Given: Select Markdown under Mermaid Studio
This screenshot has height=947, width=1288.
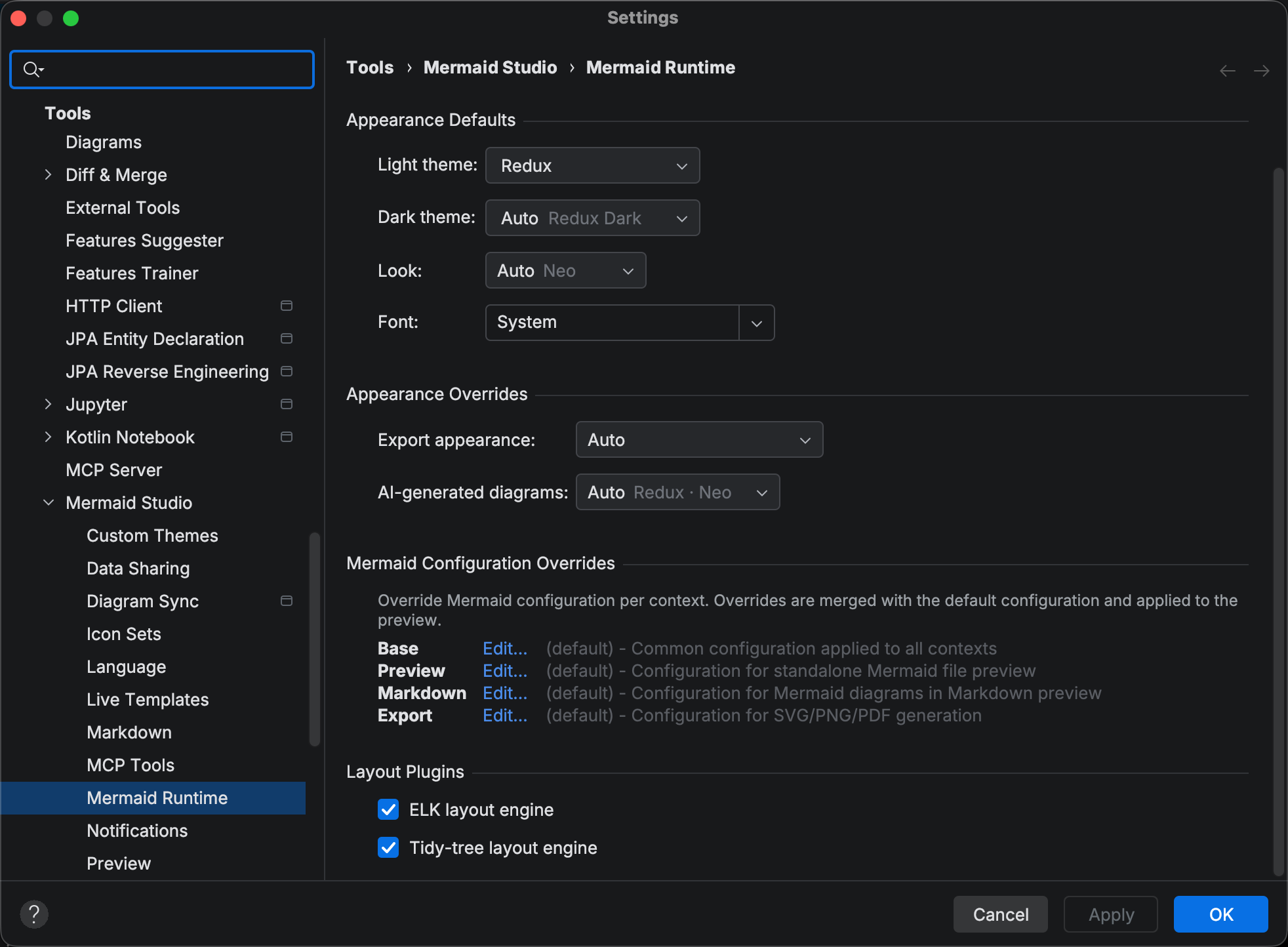Looking at the screenshot, I should tap(129, 733).
